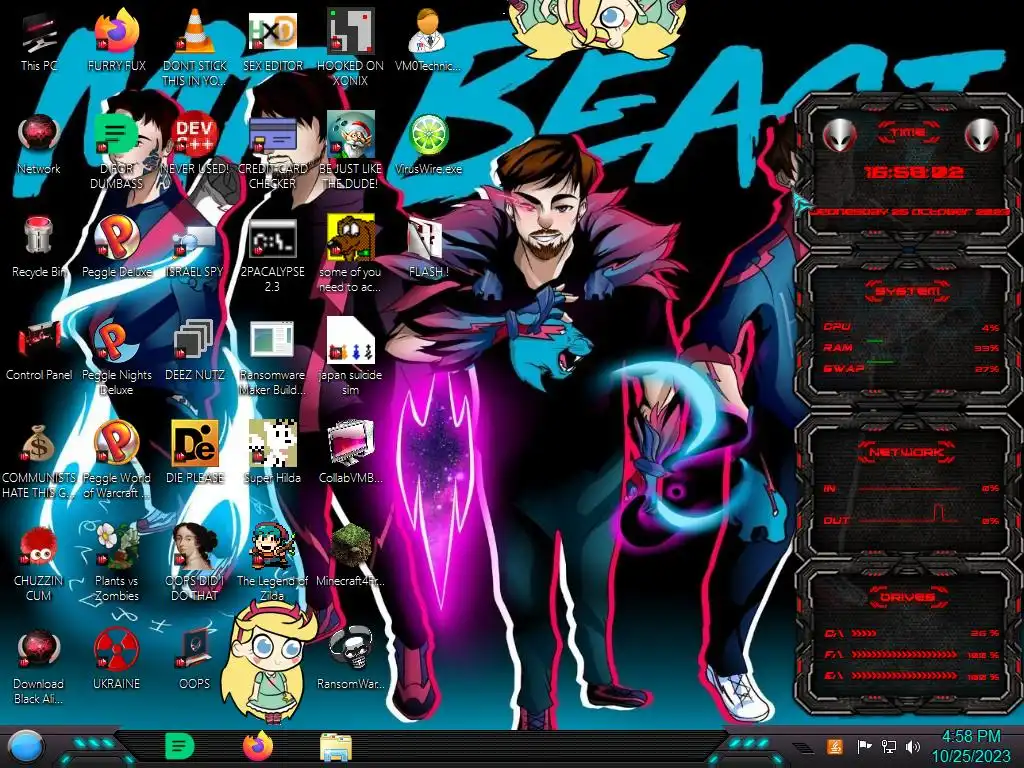
Task: Click the network OUT graph row
Action: click(911, 515)
